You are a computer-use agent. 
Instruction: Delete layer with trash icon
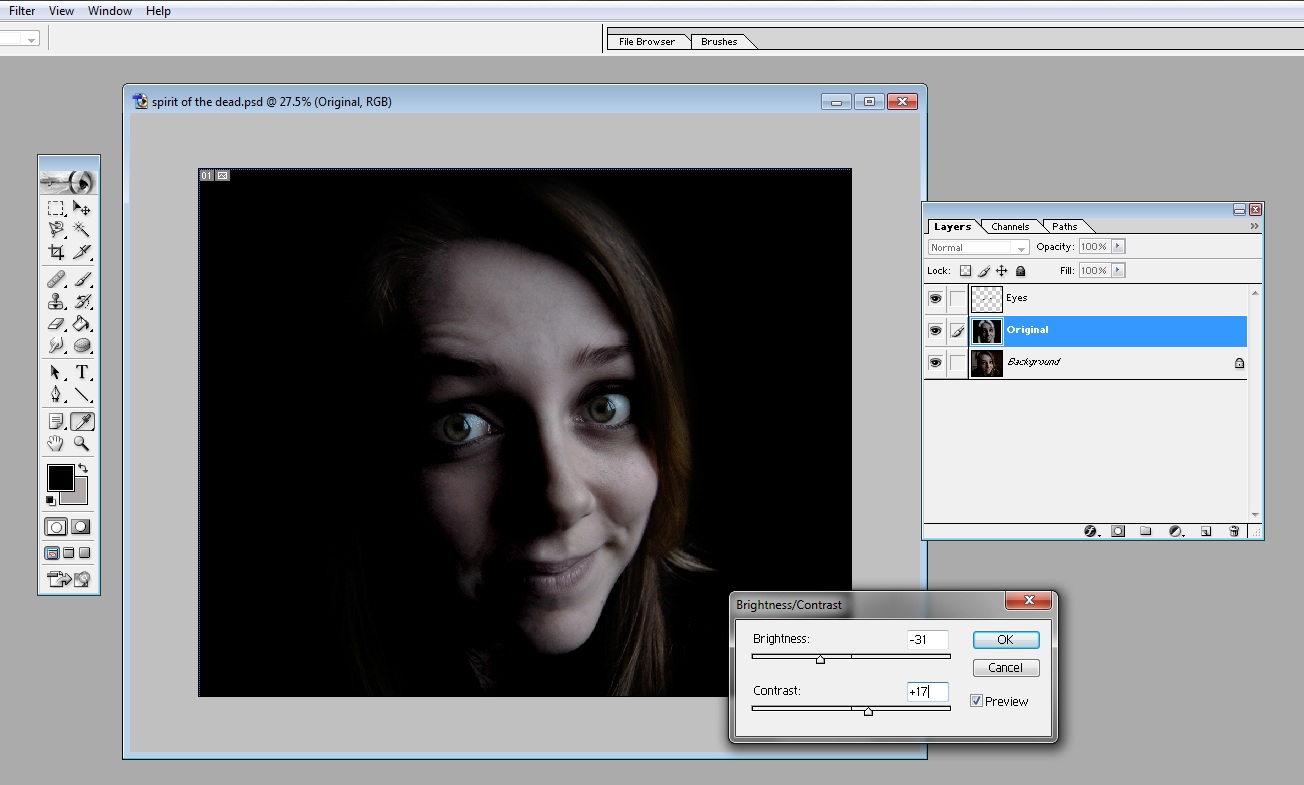click(1234, 531)
